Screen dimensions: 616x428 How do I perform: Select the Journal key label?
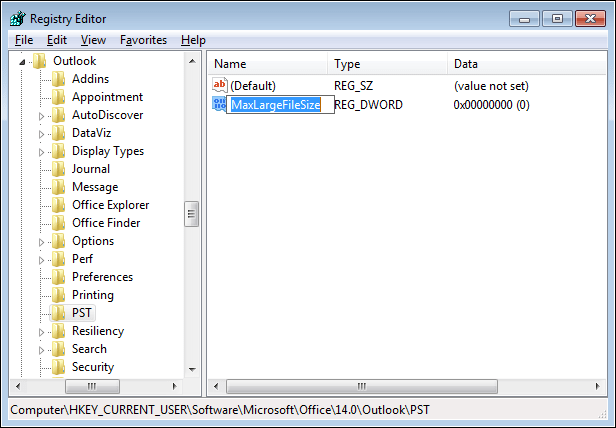coord(91,169)
